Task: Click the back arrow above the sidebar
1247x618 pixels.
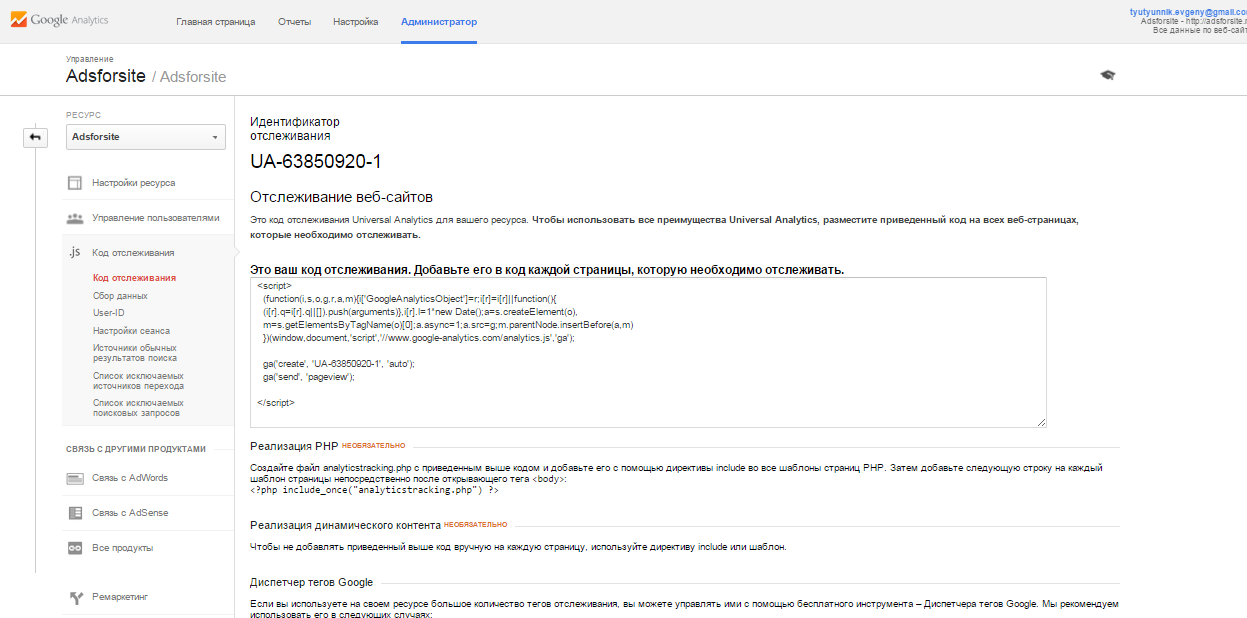Action: (x=36, y=137)
